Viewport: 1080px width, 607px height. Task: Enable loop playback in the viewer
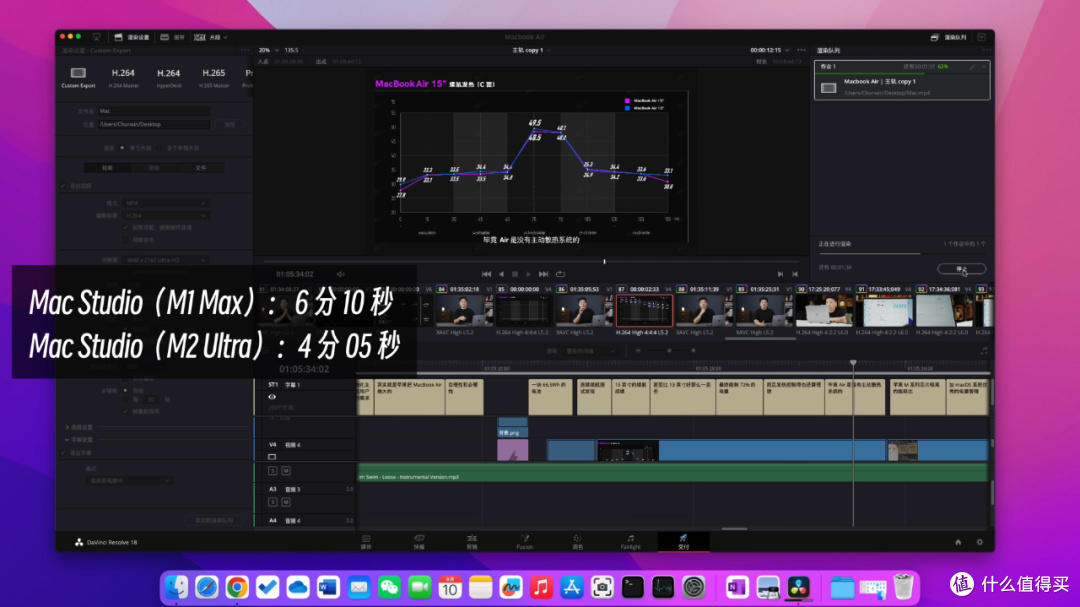560,273
